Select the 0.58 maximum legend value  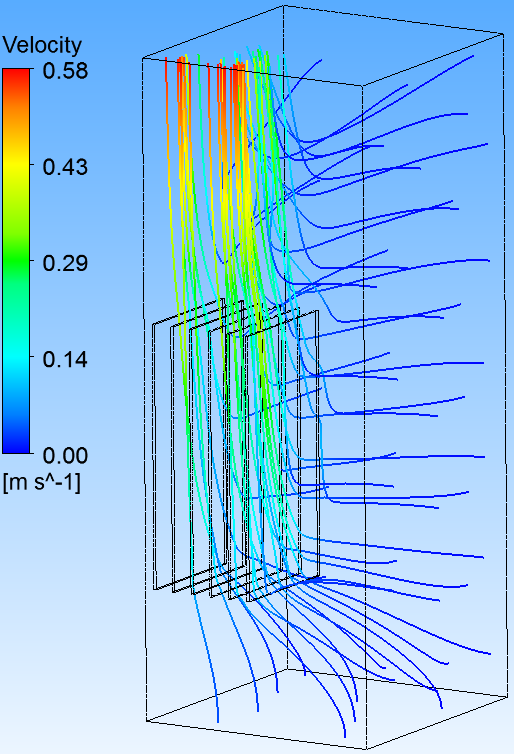click(65, 71)
